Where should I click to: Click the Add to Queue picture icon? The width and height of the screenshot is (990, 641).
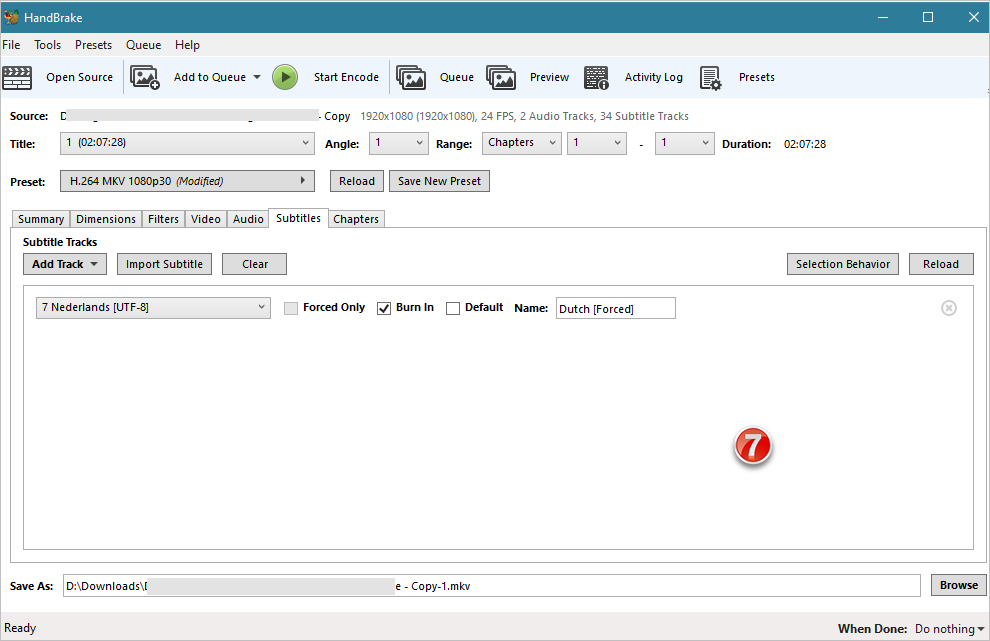[145, 77]
